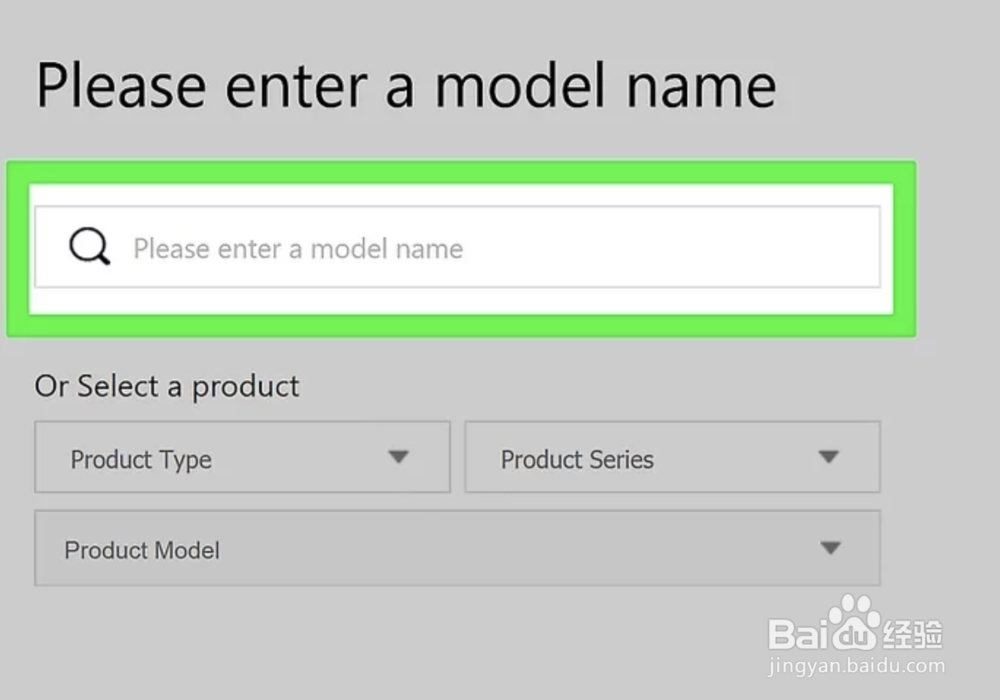The height and width of the screenshot is (700, 1000).
Task: Click the magnifying glass search icon
Action: pyautogui.click(x=89, y=246)
